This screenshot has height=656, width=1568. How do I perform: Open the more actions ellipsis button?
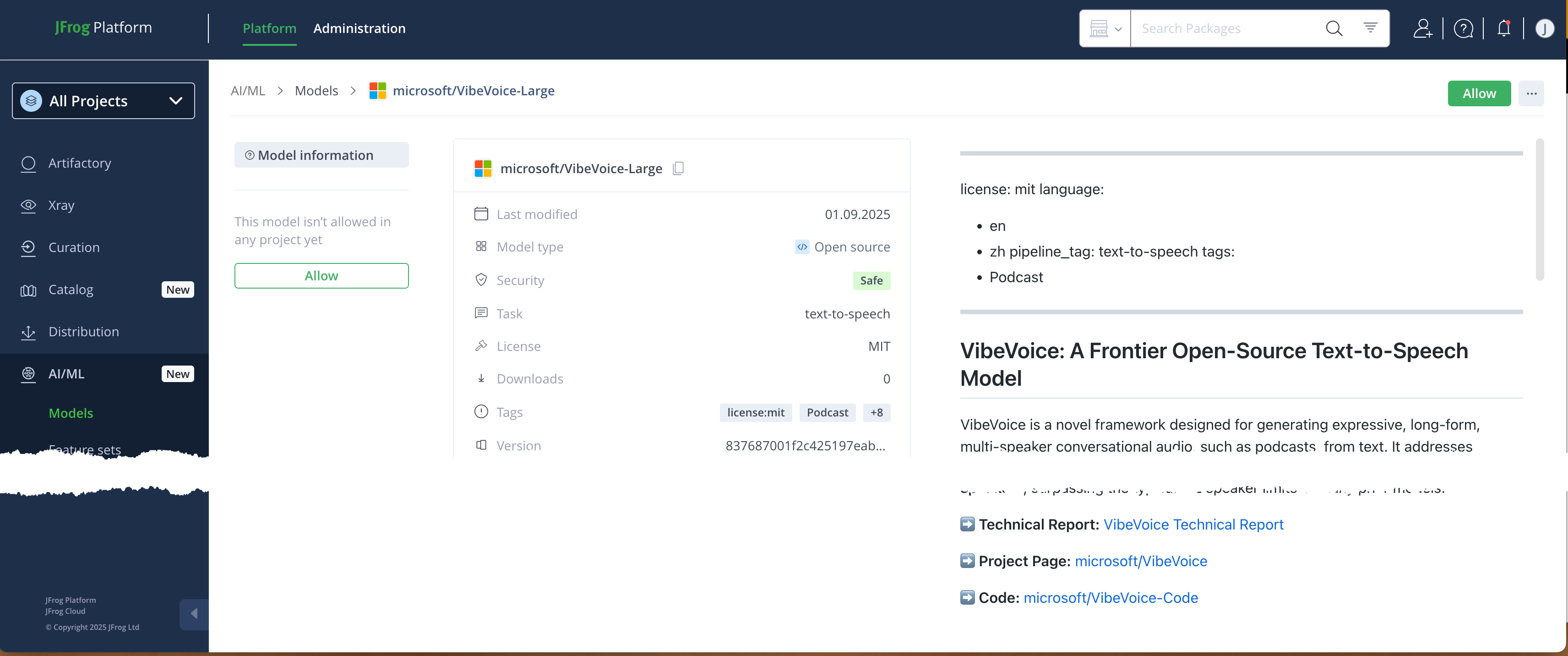(x=1531, y=94)
